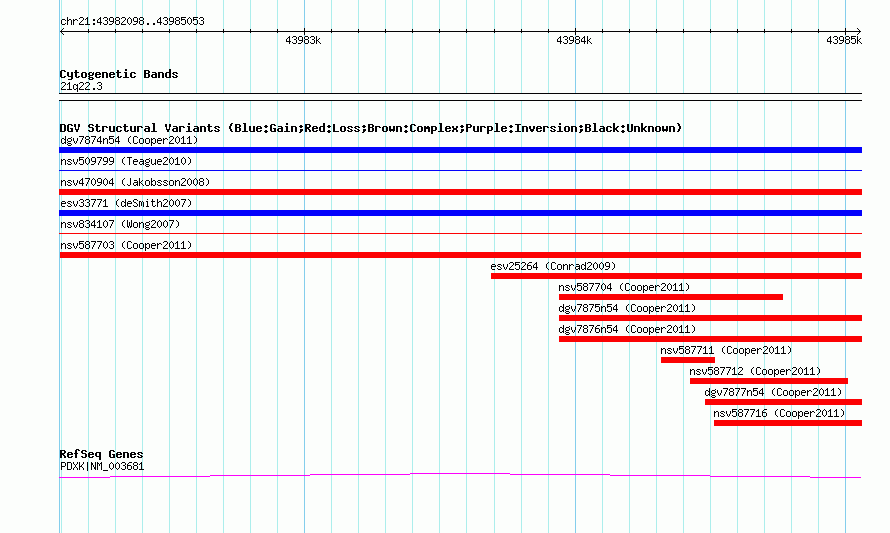Click the esv33771 (deSmith2007) label
The height and width of the screenshot is (533, 890).
pyautogui.click(x=126, y=203)
